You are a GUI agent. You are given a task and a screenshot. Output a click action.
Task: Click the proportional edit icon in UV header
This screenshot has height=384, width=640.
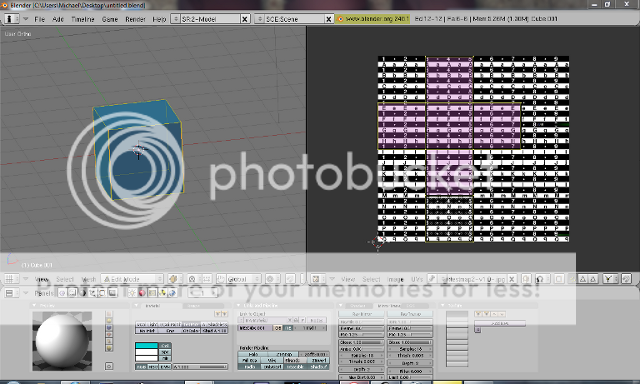[x=540, y=279]
